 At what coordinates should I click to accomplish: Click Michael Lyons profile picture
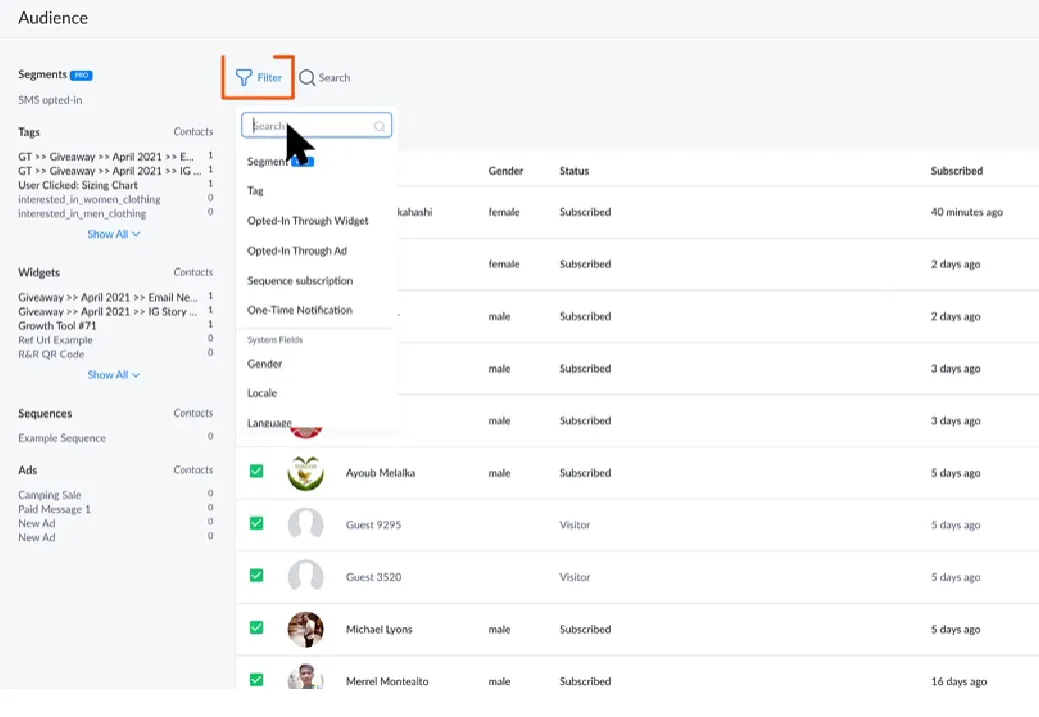[305, 629]
